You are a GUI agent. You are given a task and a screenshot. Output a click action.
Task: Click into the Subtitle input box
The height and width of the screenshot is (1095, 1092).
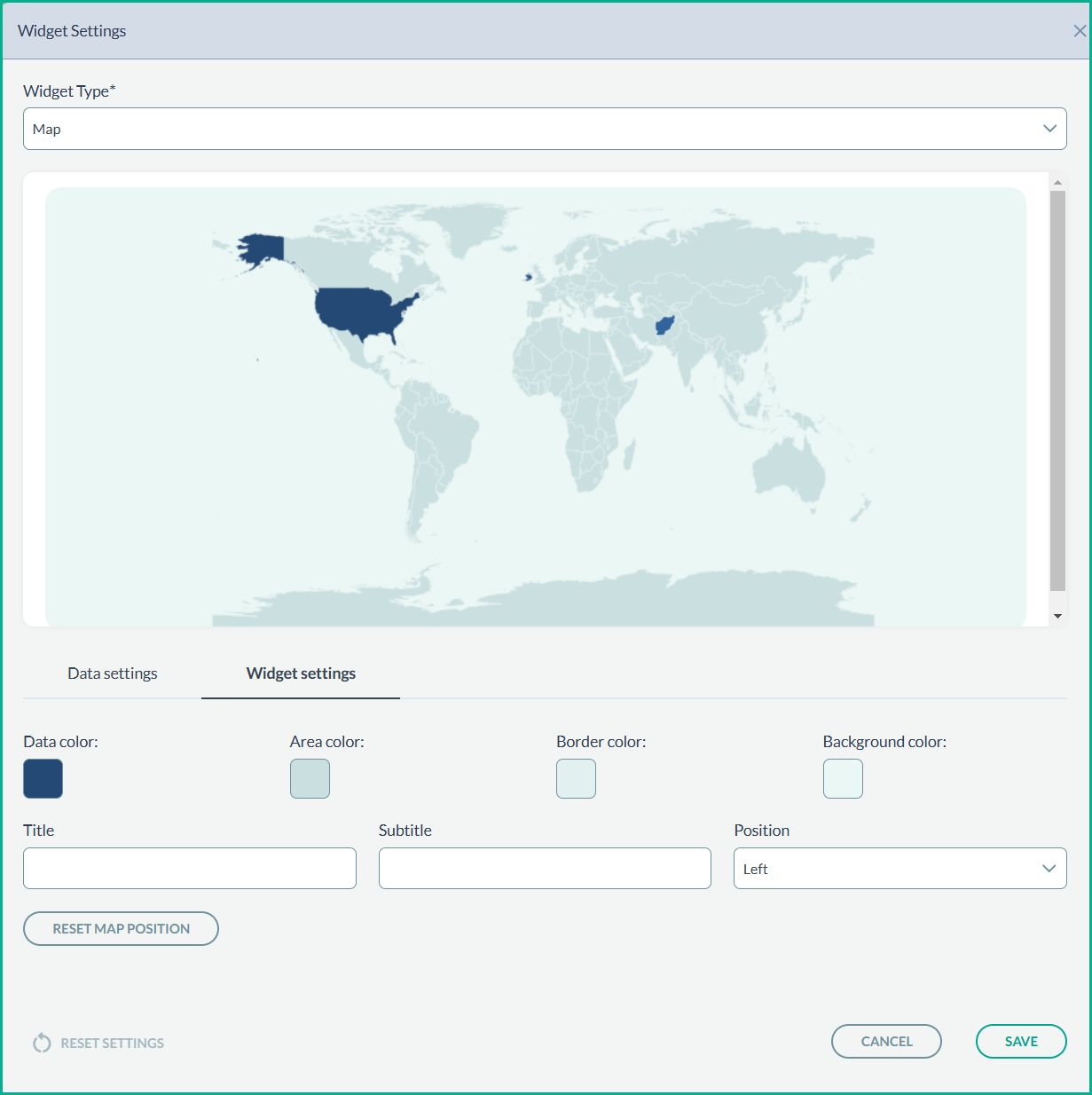coord(545,868)
